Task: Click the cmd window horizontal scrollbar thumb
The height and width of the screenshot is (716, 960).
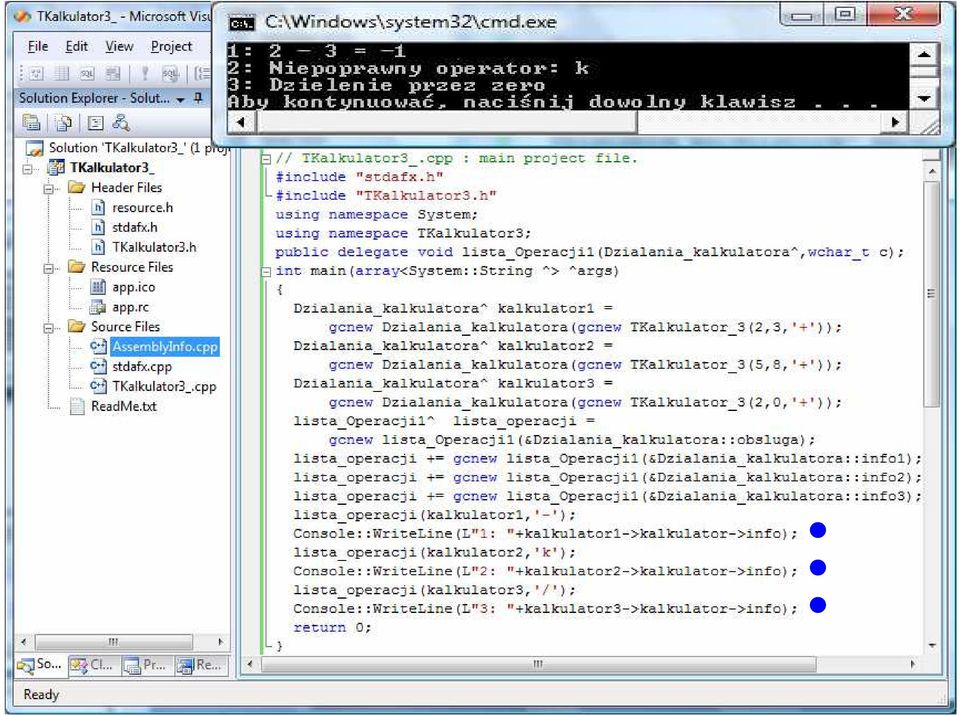Action: (x=446, y=122)
